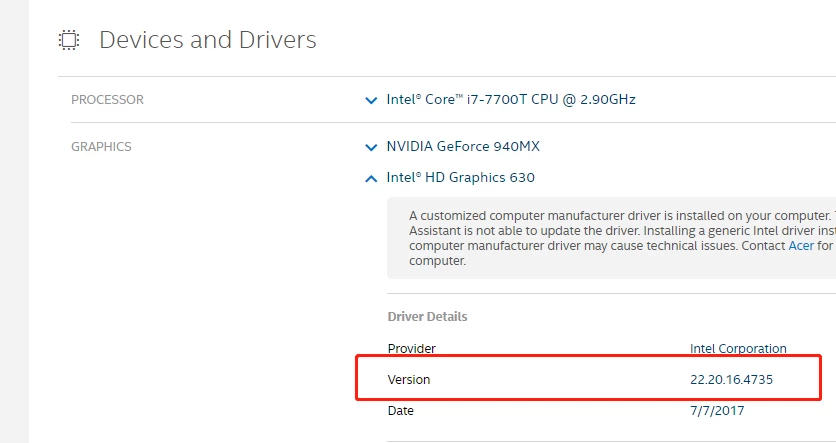
Task: Click the NVIDIA GeForce 940MX entry
Action: 463,147
